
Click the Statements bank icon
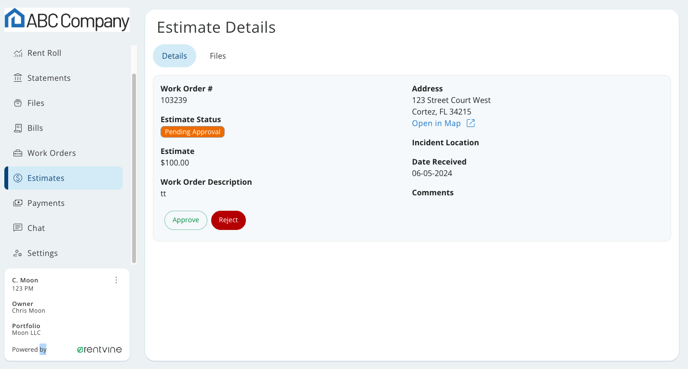[x=18, y=78]
